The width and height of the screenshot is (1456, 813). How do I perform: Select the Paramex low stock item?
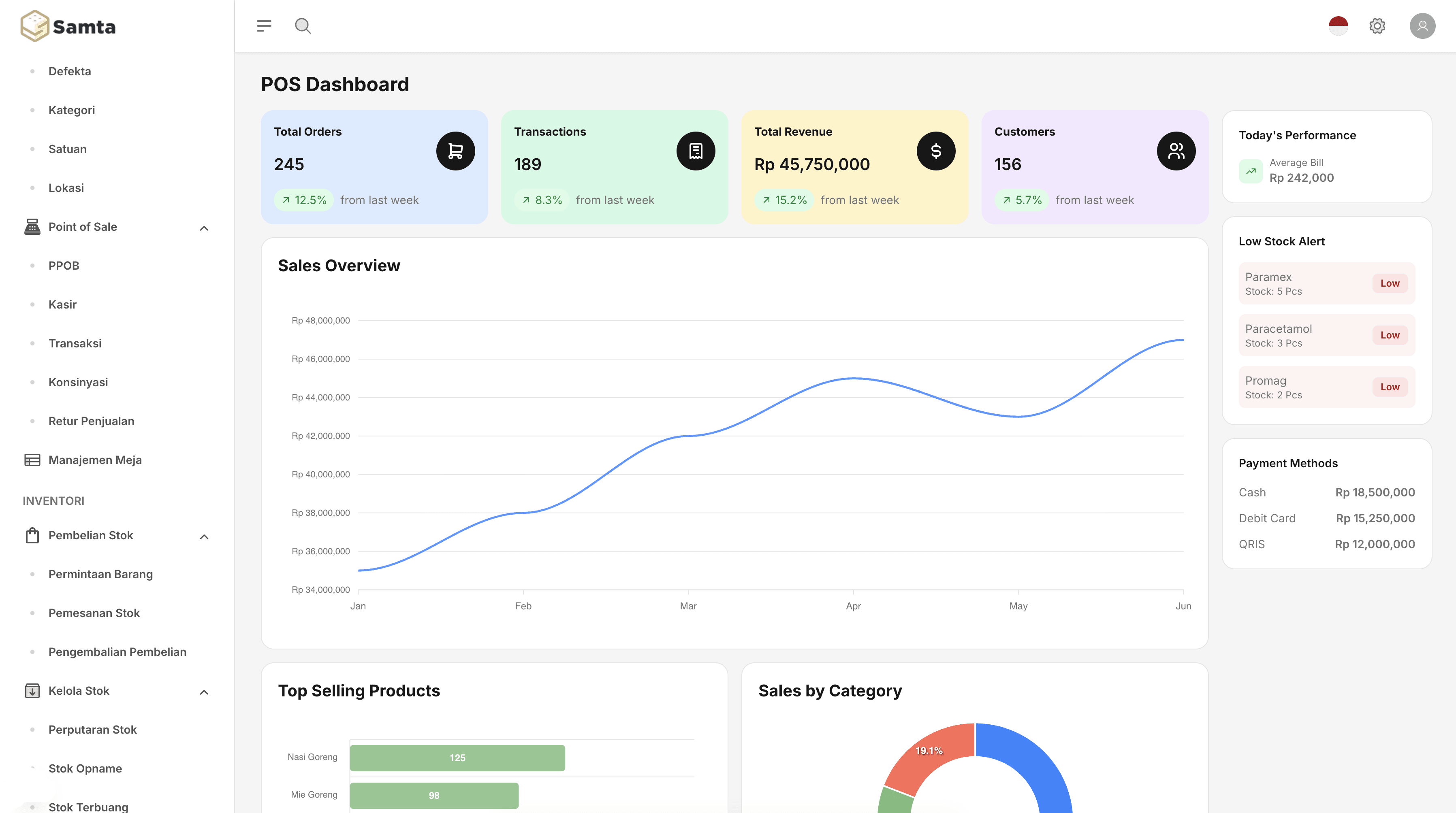[x=1327, y=283]
